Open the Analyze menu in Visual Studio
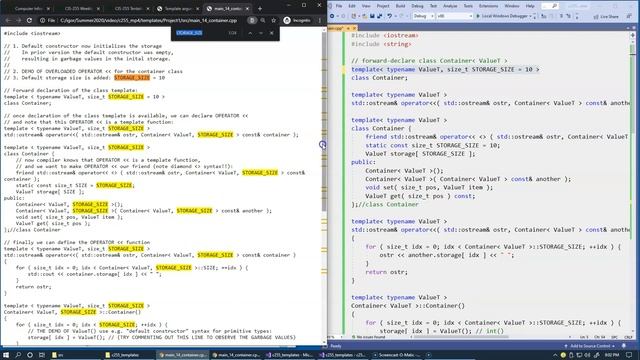Image resolution: width=640 pixels, height=360 pixels. click(x=450, y=6)
